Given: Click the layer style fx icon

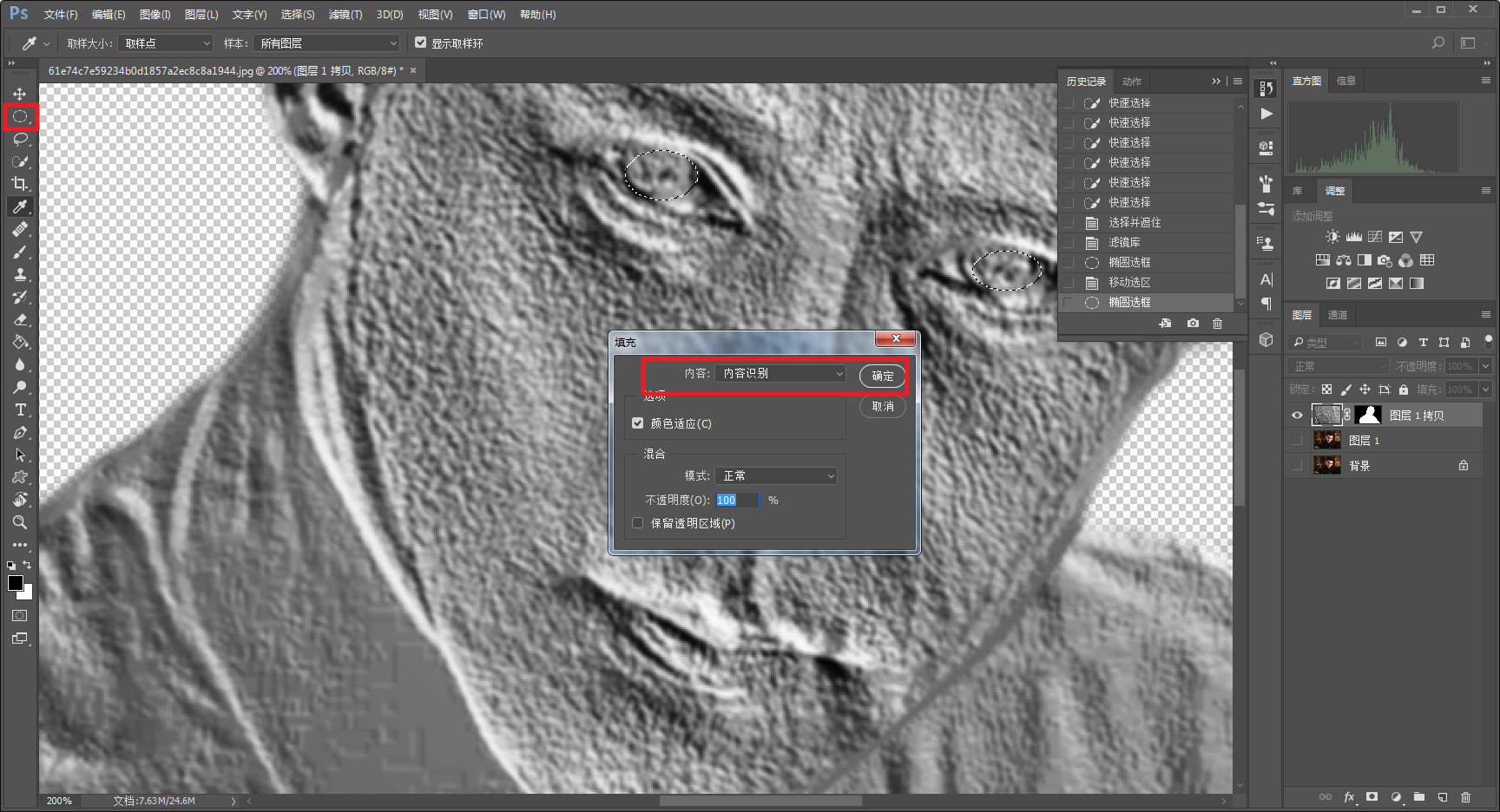Looking at the screenshot, I should (1349, 797).
